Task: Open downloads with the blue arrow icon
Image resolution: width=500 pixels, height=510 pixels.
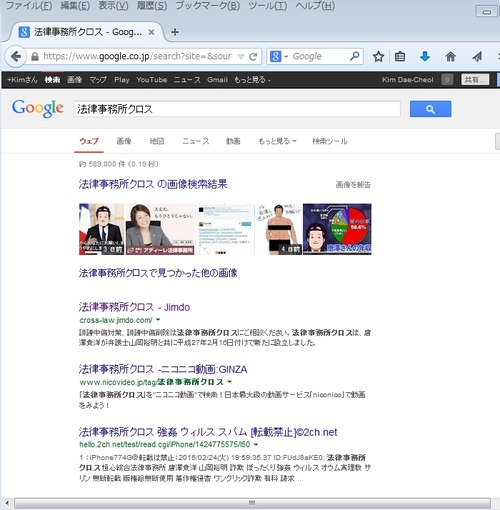Action: click(x=425, y=56)
